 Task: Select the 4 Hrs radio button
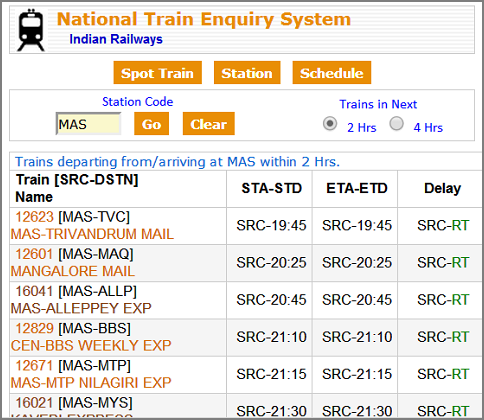pyautogui.click(x=396, y=124)
